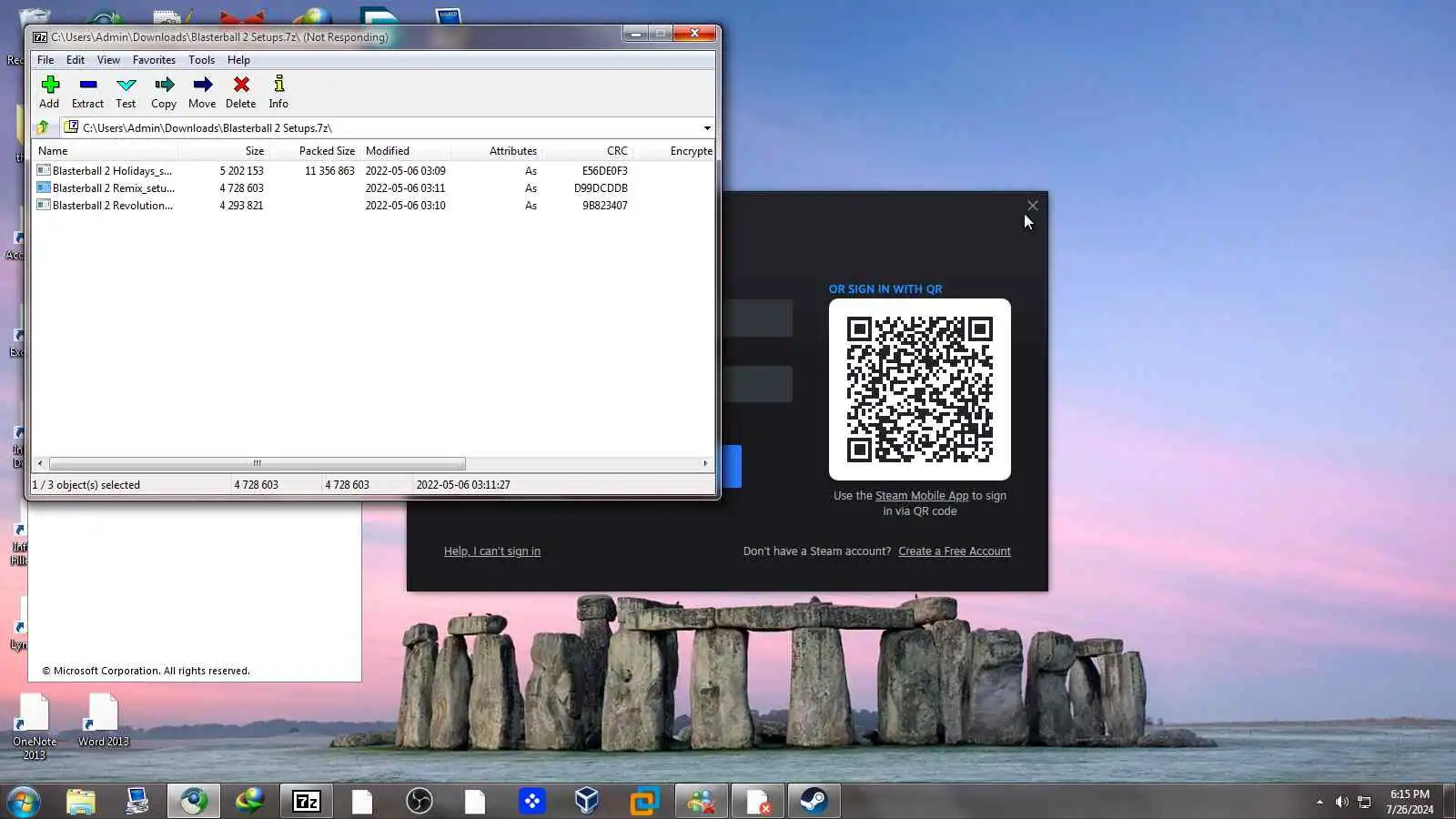Screen dimensions: 1456x819
Task: Click the CRC value 9B823407
Action: 605,206
